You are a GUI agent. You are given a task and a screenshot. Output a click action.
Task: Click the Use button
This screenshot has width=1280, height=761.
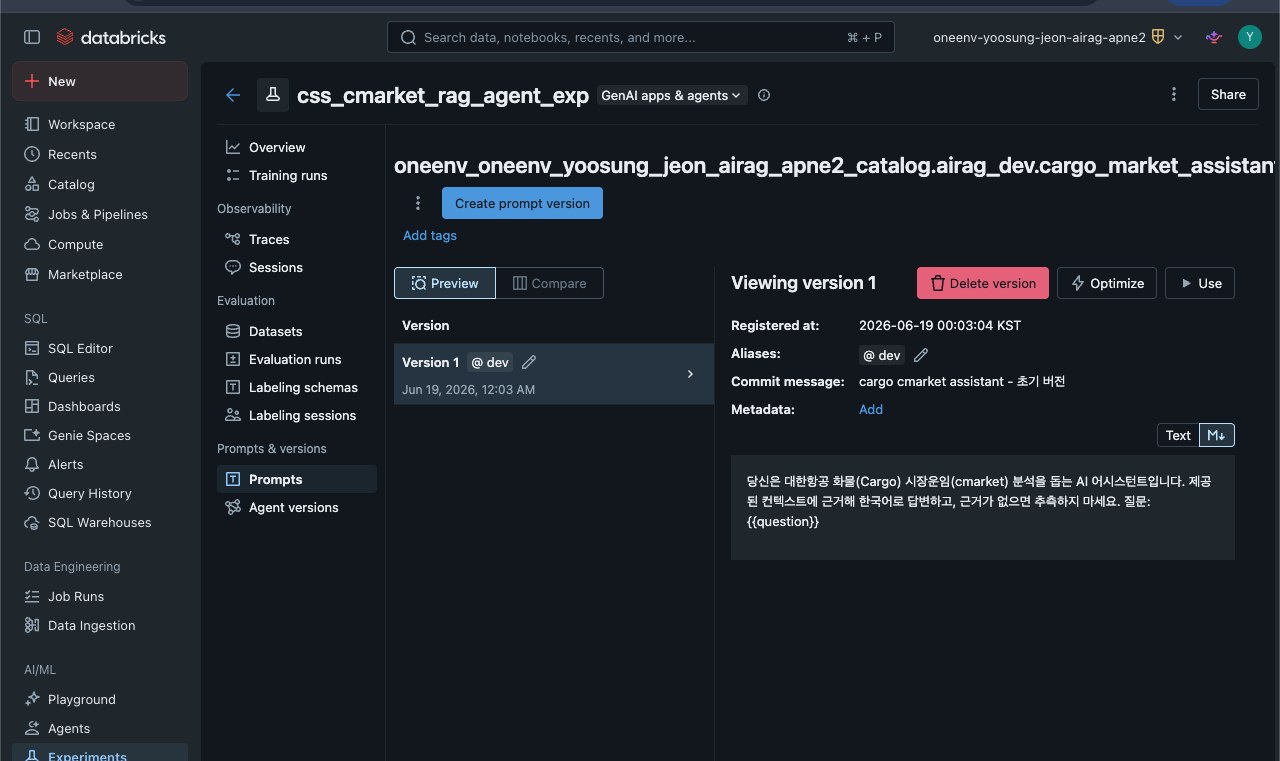(1200, 283)
